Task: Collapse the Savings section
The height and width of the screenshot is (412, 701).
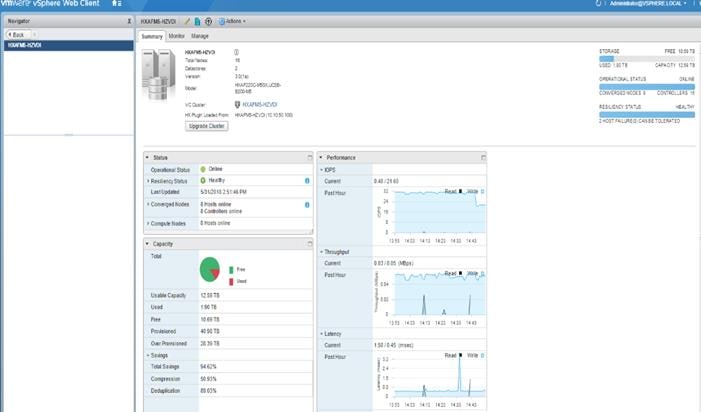Action: (x=148, y=356)
